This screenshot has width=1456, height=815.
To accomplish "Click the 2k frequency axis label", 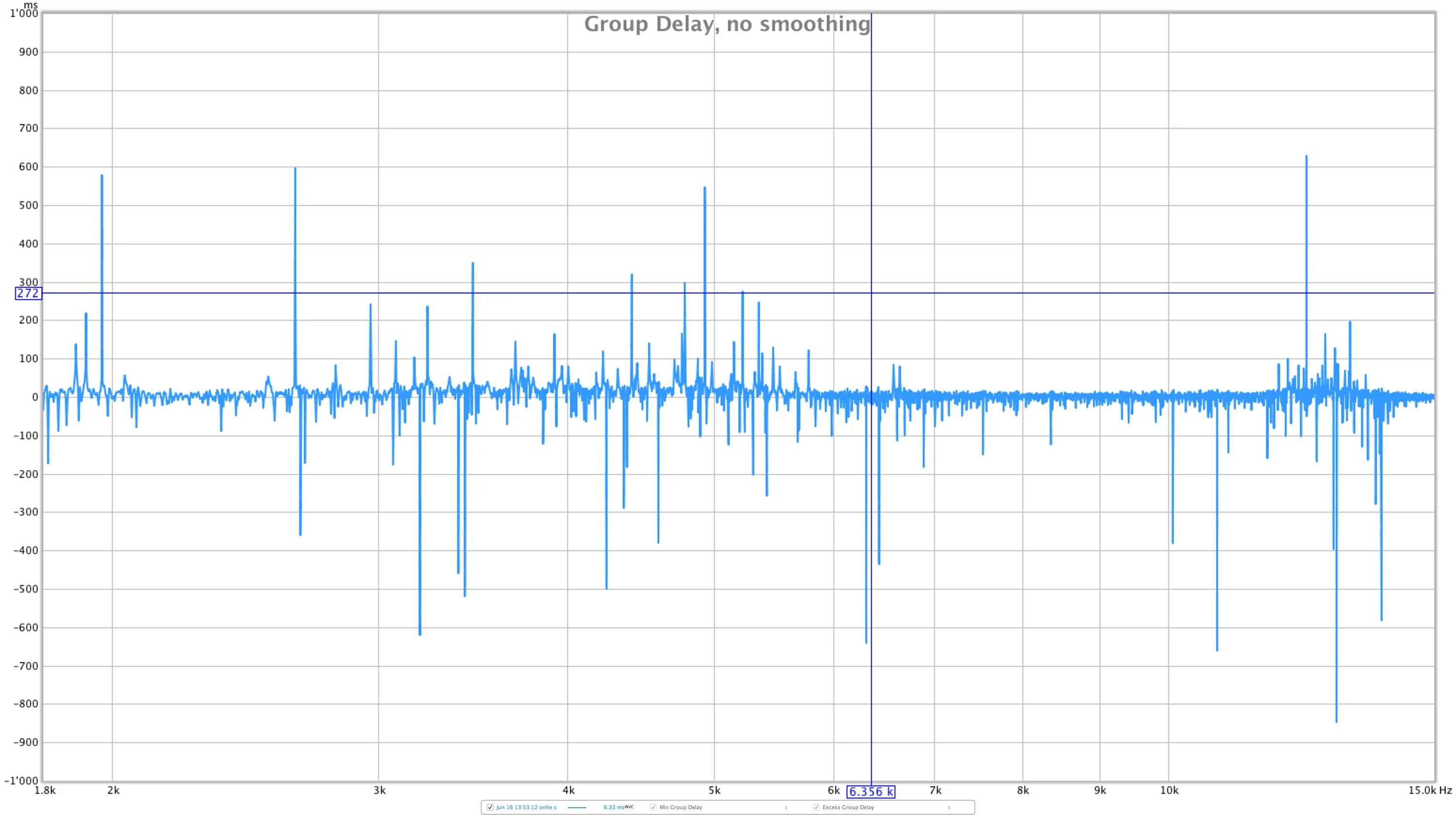I will coord(113,790).
